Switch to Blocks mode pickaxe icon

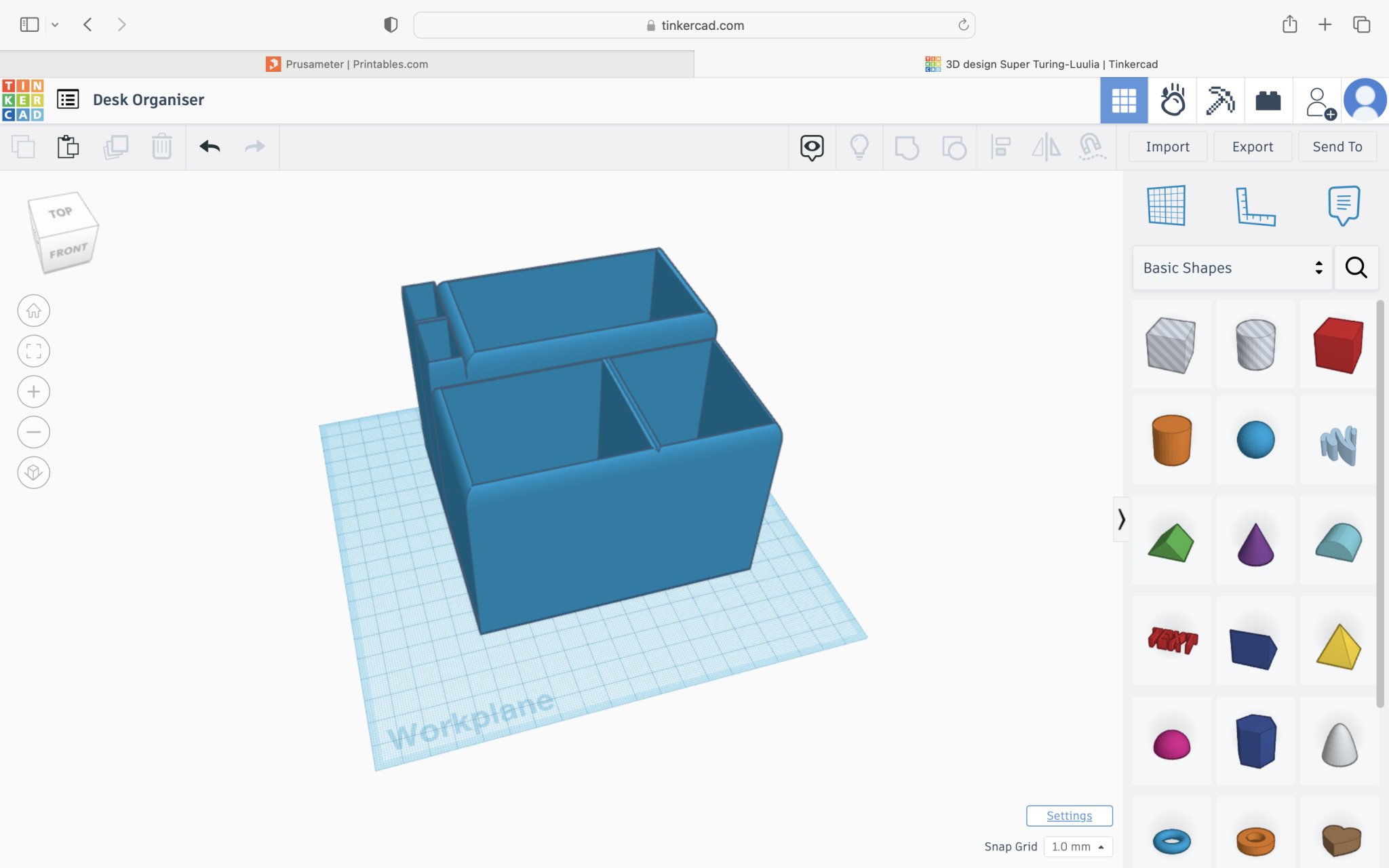tap(1220, 101)
